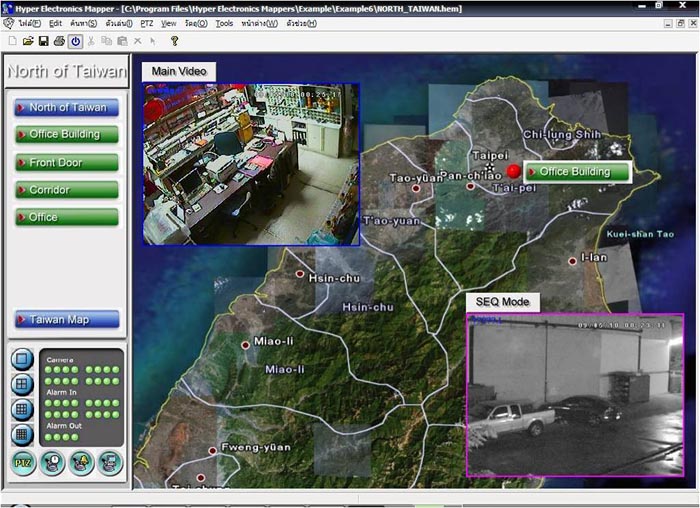Open the Thai Window (W) menu
This screenshot has width=700, height=508.
click(x=259, y=23)
